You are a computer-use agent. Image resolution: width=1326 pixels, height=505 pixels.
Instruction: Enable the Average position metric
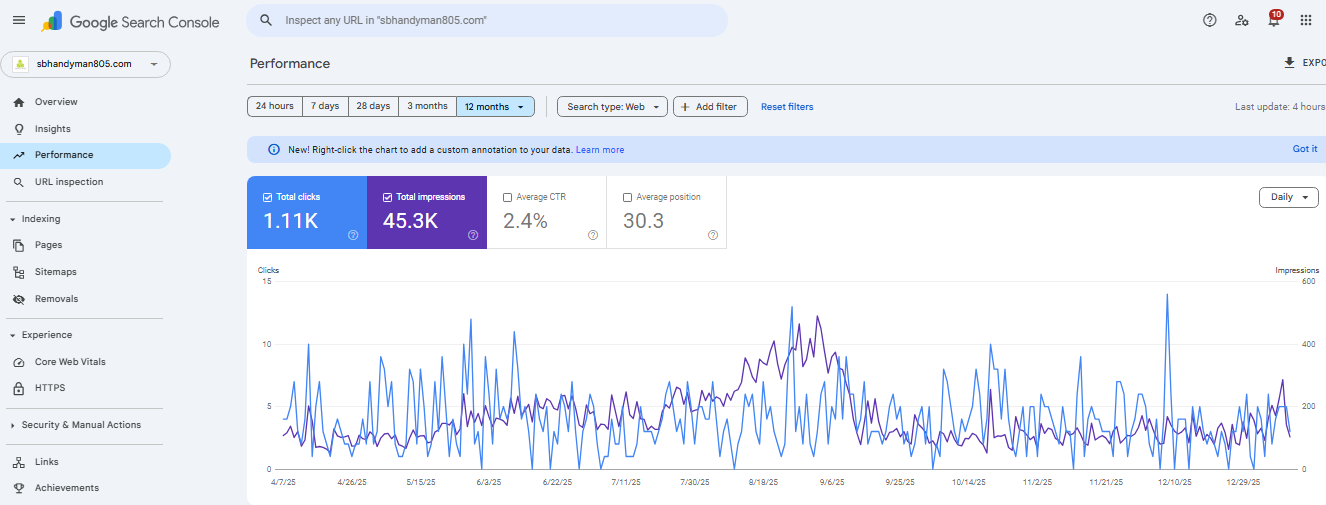click(x=628, y=197)
